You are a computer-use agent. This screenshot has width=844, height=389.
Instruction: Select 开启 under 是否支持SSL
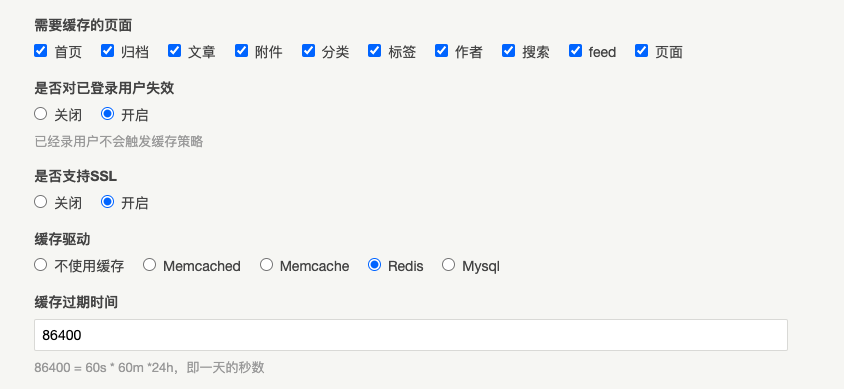tap(107, 202)
